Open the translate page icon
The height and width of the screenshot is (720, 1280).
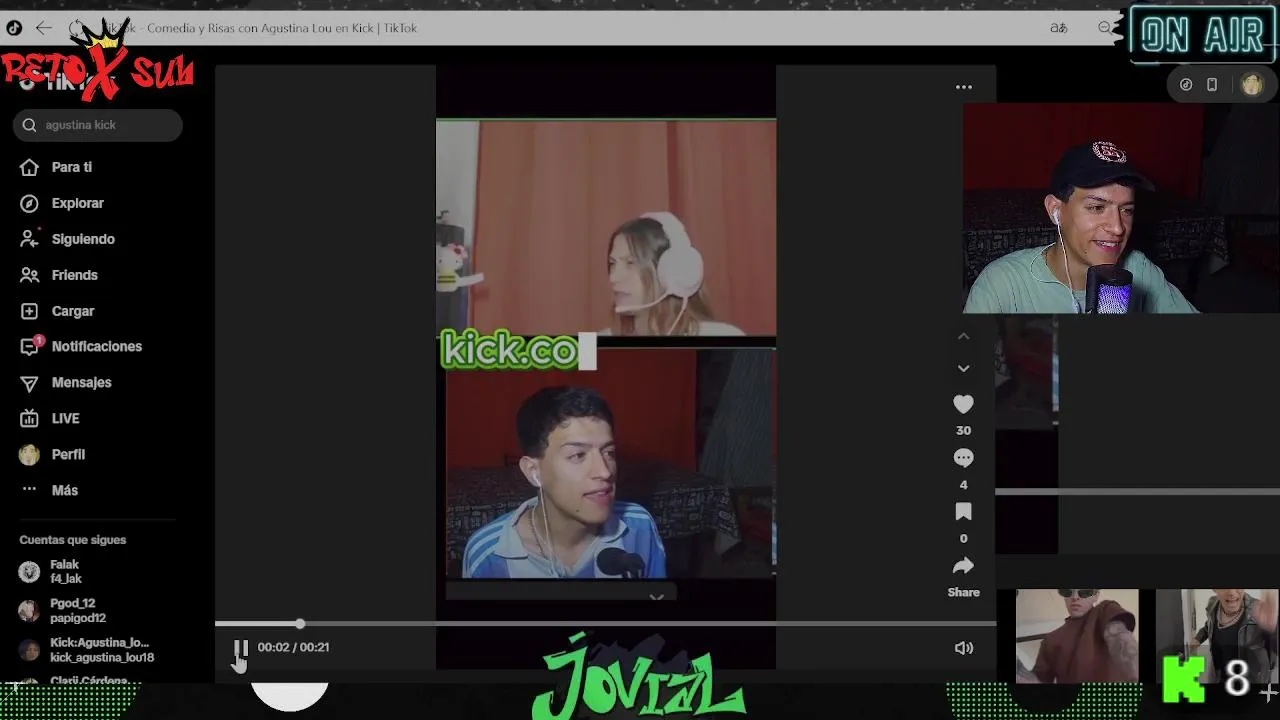pyautogui.click(x=1058, y=28)
